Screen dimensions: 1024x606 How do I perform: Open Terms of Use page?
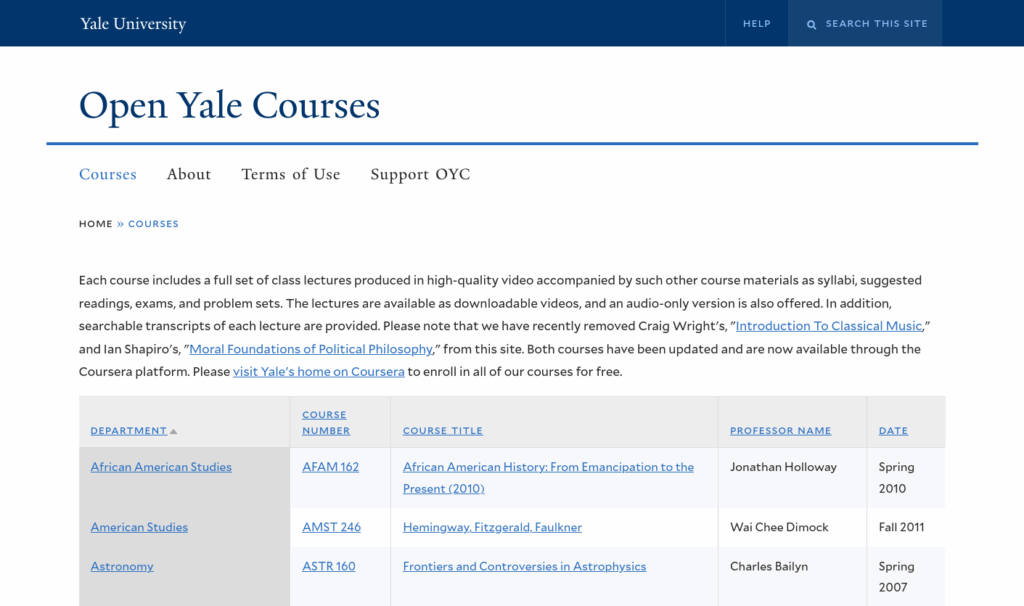pyautogui.click(x=290, y=174)
